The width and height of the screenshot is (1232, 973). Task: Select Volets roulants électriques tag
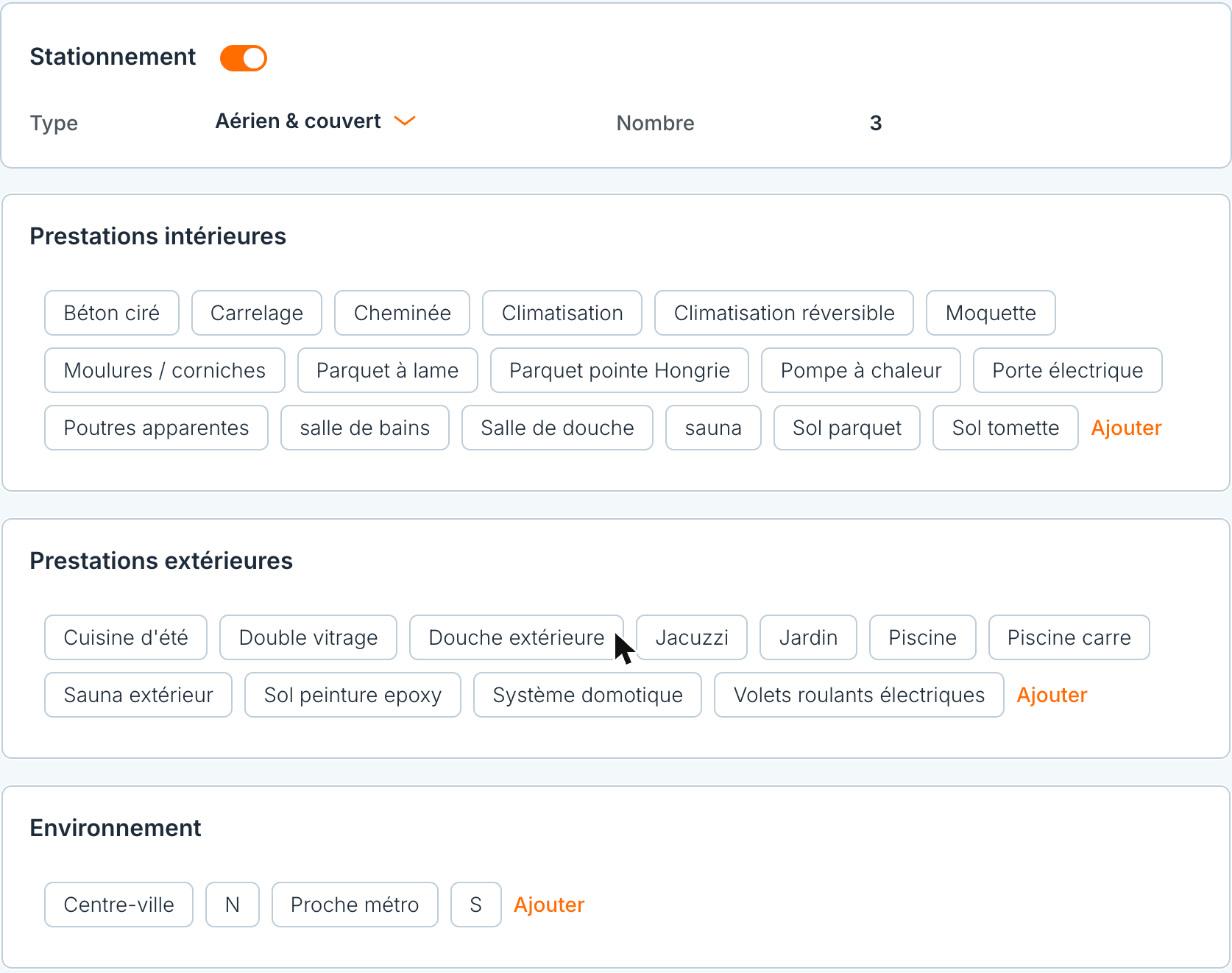[859, 695]
